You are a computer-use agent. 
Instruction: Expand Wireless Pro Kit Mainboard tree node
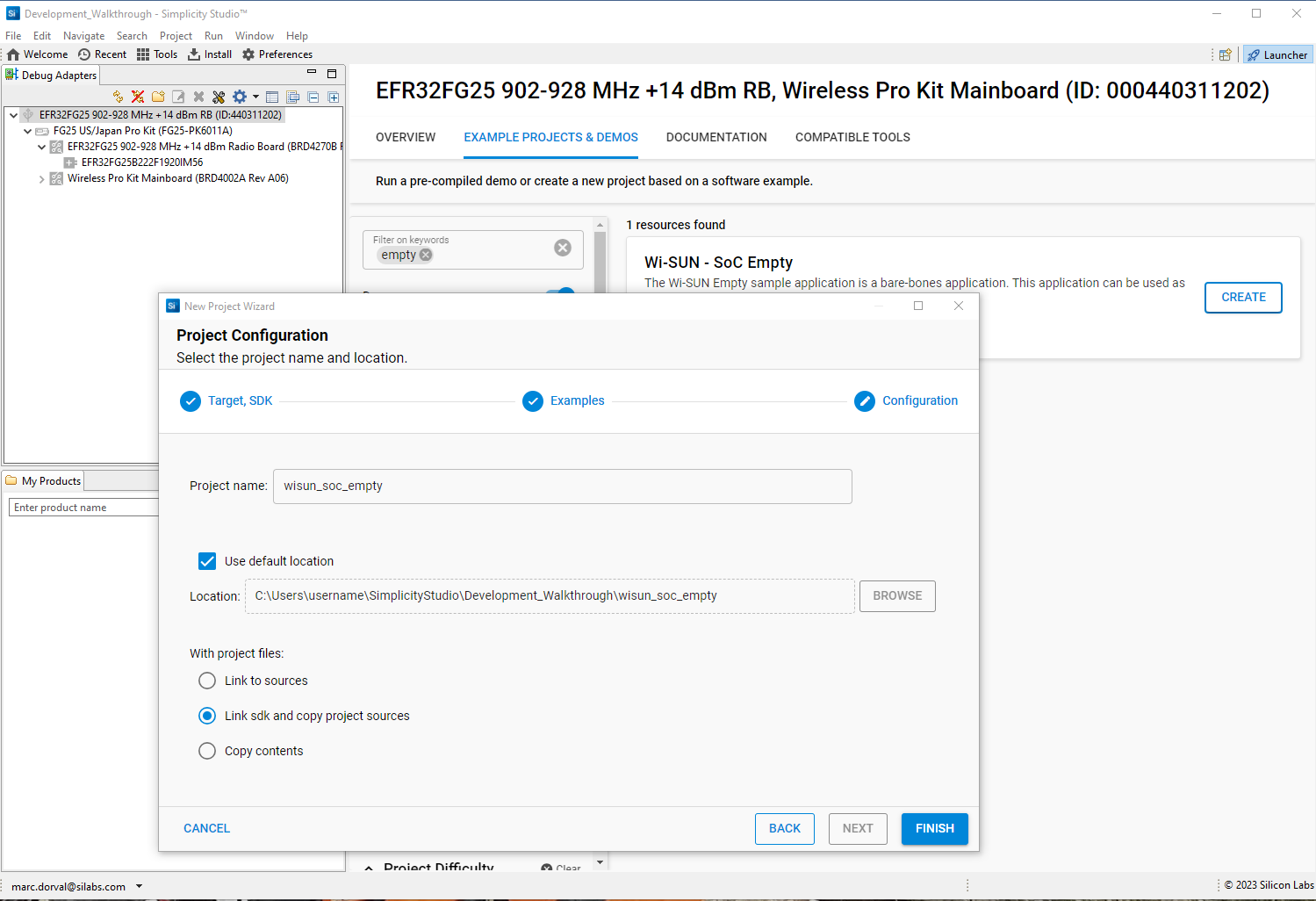[41, 178]
